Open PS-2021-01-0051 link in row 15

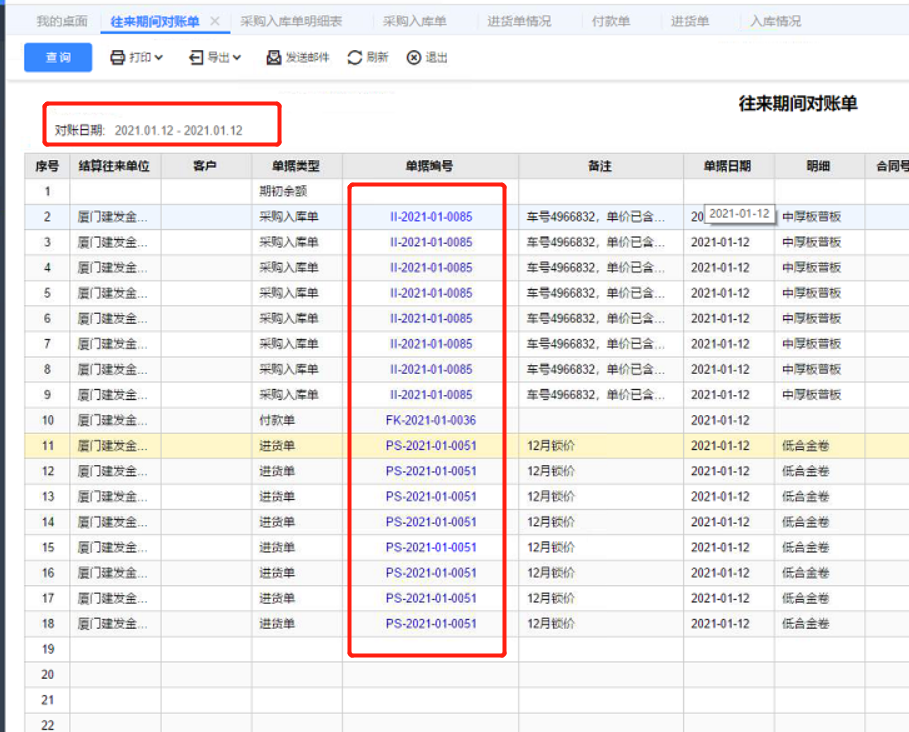[x=431, y=548]
